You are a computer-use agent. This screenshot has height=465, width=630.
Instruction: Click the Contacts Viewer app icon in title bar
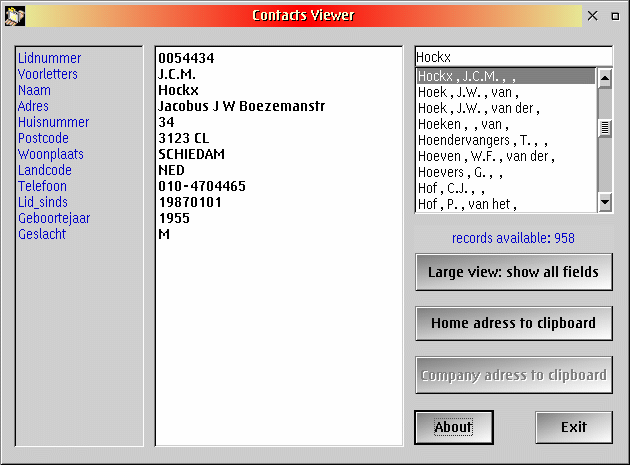tap(14, 15)
